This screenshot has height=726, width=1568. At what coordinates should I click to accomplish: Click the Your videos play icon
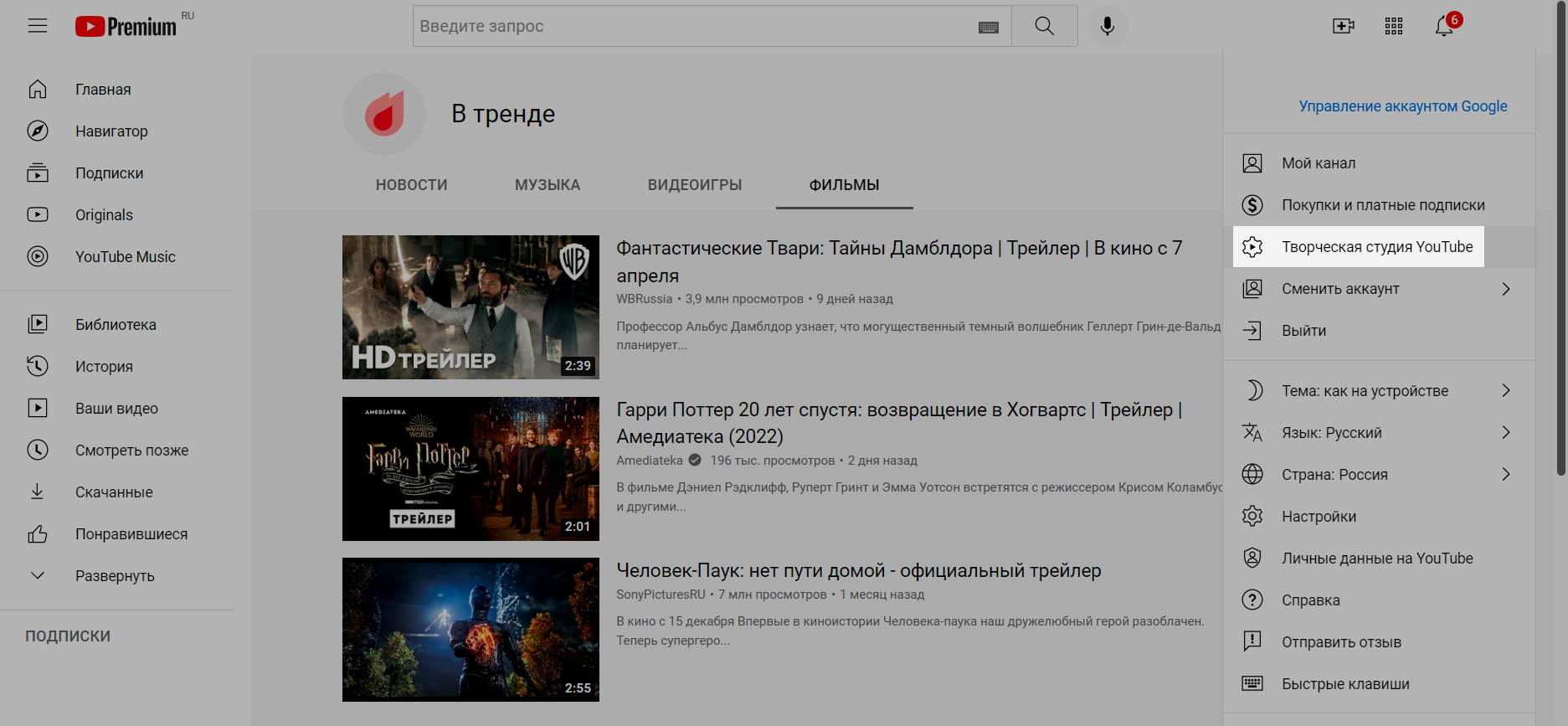pos(38,409)
